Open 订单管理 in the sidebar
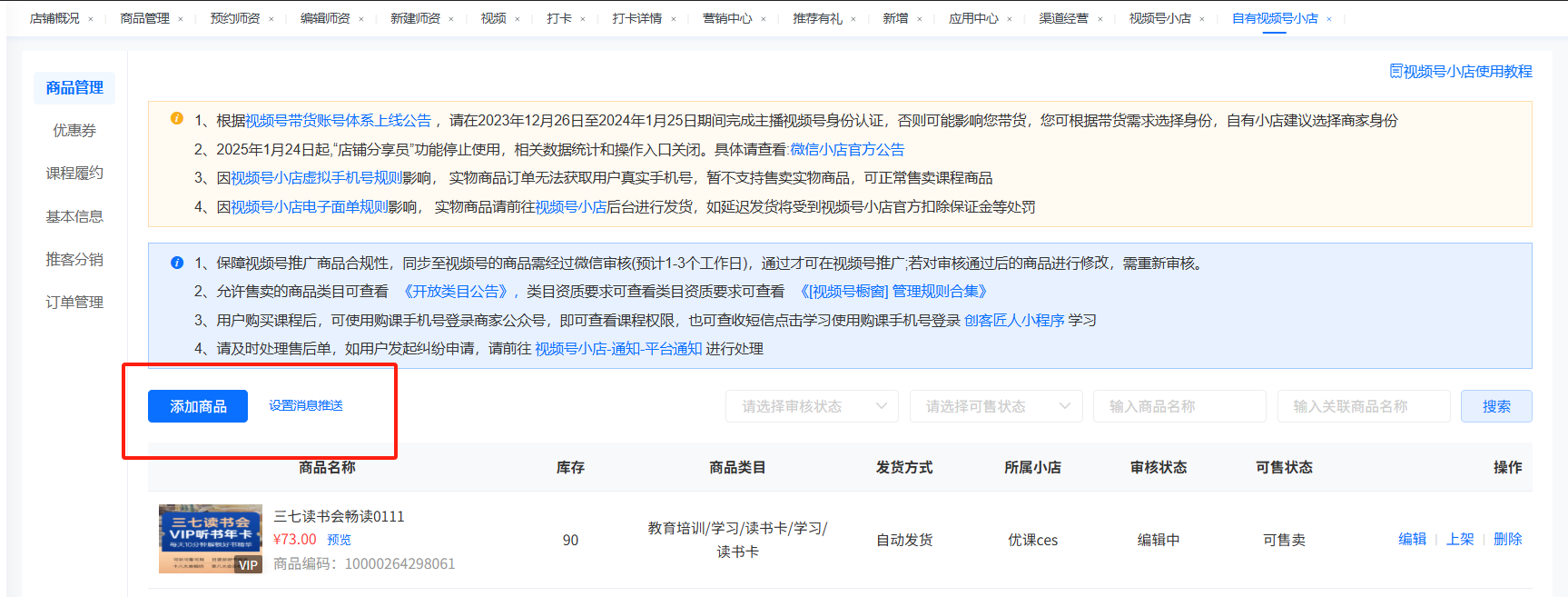This screenshot has width=1568, height=597. pyautogui.click(x=74, y=302)
